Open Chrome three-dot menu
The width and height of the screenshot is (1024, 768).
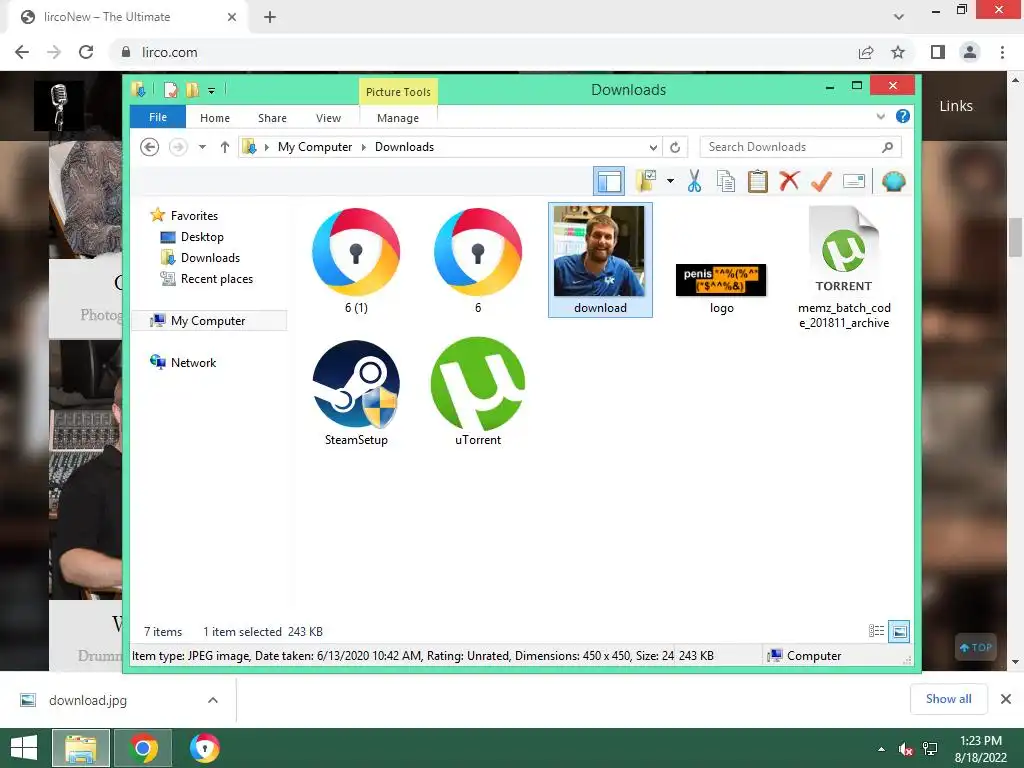1002,52
